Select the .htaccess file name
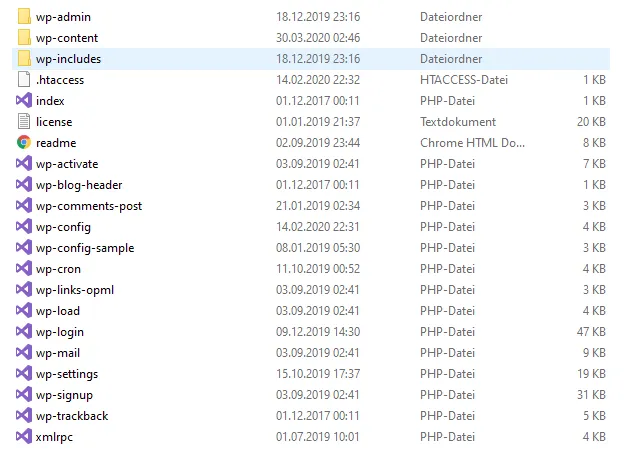This screenshot has height=457, width=625. 60,80
